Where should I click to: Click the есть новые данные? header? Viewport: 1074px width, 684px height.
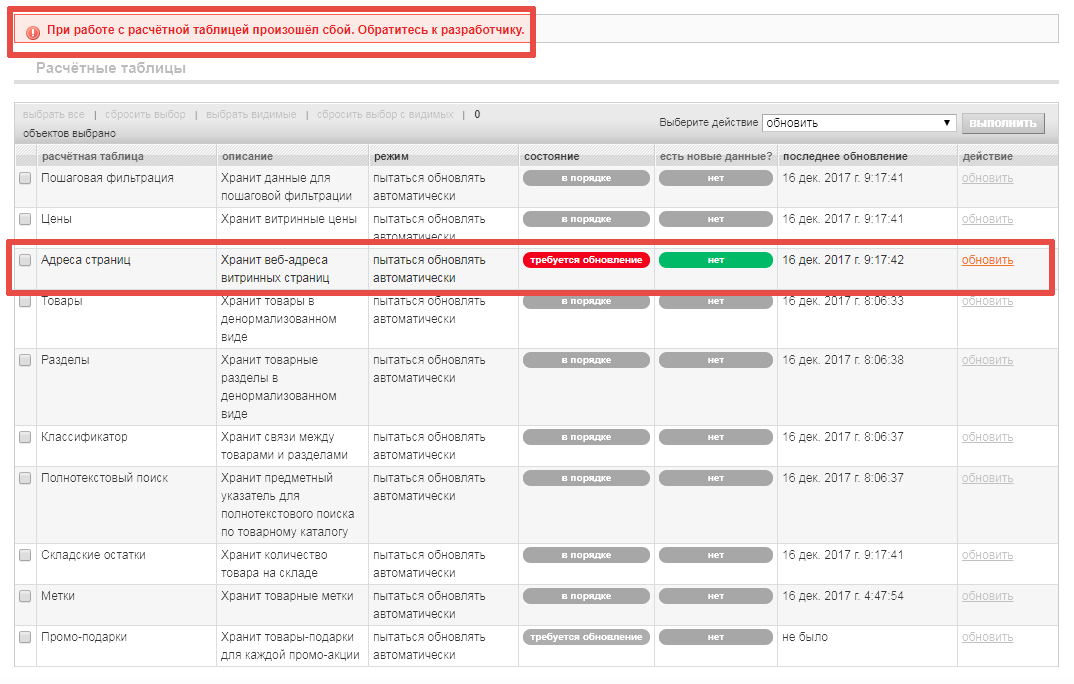click(716, 156)
